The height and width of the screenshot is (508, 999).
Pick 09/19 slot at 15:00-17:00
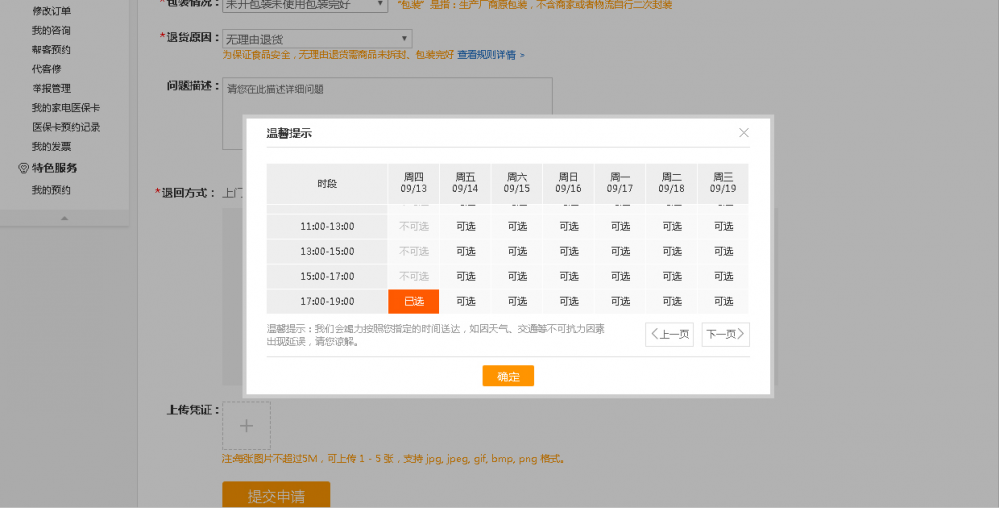pyautogui.click(x=723, y=276)
